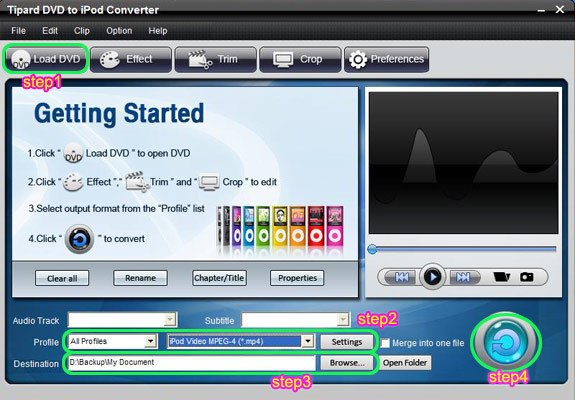Click the Rename button

140,278
